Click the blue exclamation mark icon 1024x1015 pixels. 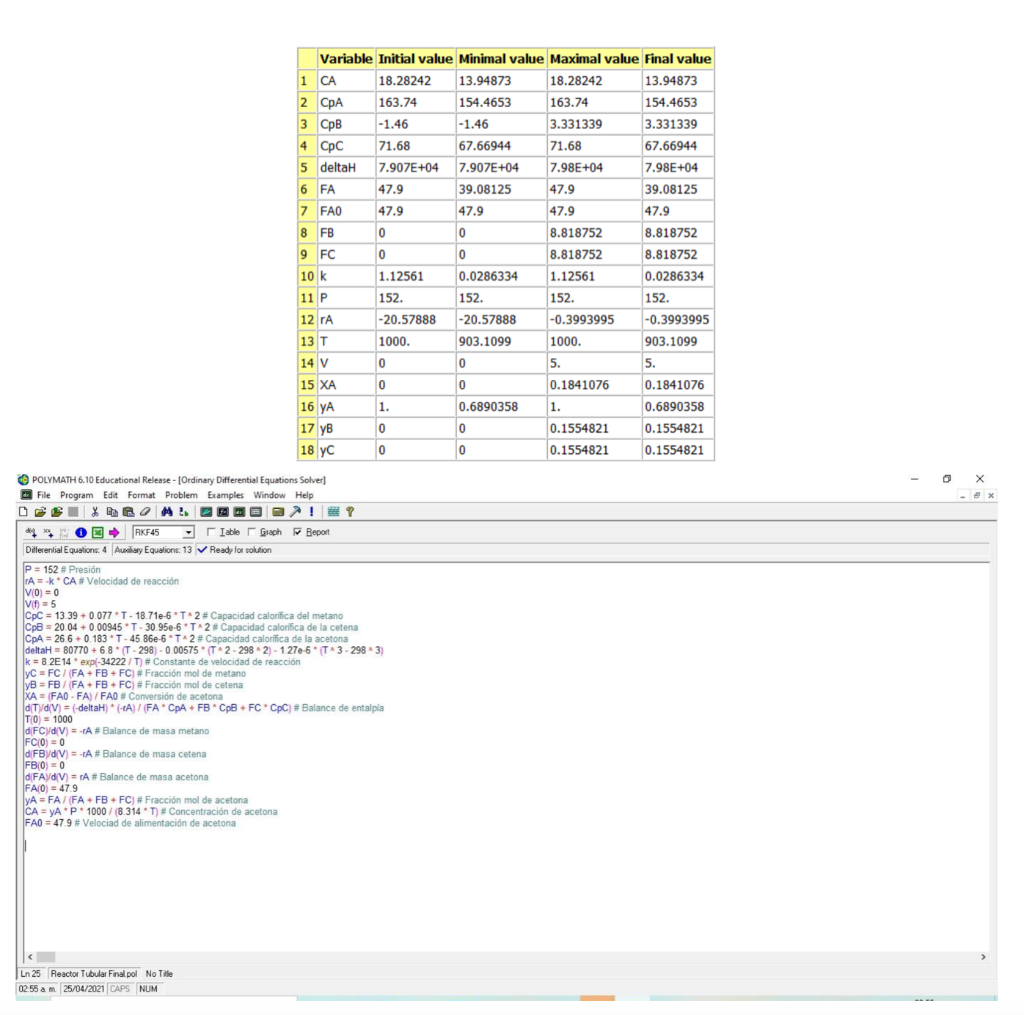pyautogui.click(x=312, y=511)
